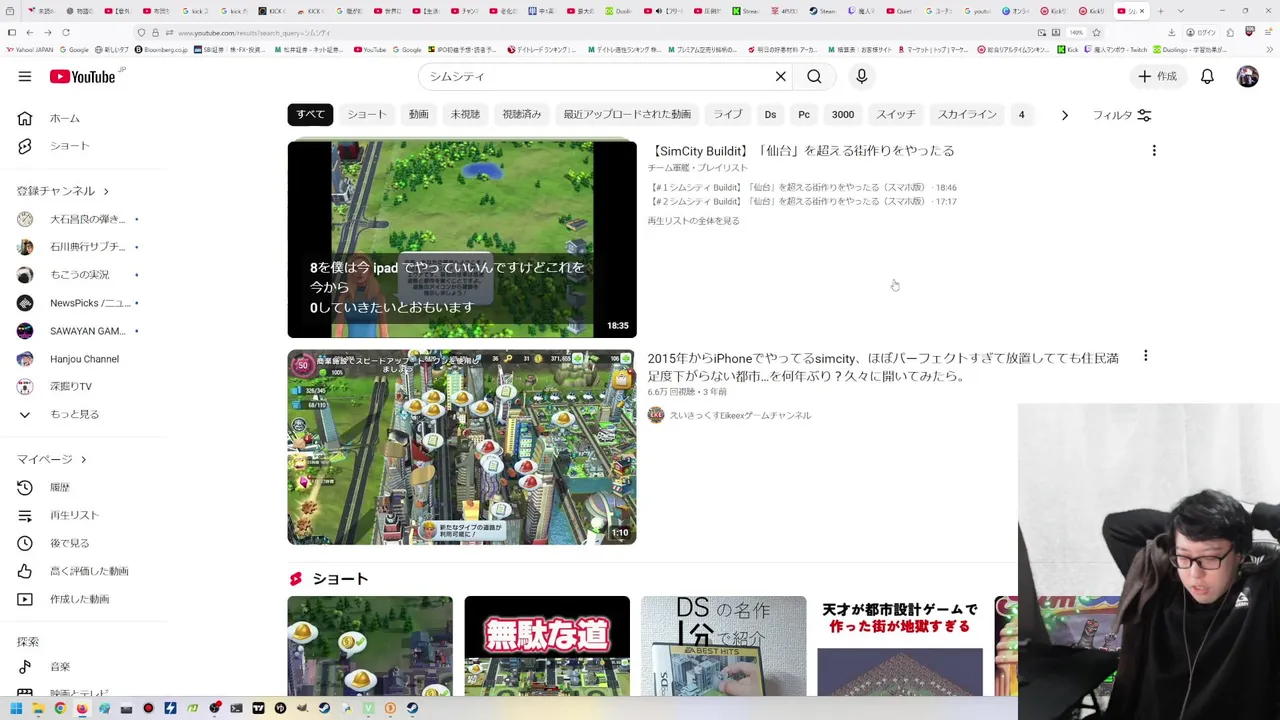Select the スカイライン filter chip

tap(967, 114)
